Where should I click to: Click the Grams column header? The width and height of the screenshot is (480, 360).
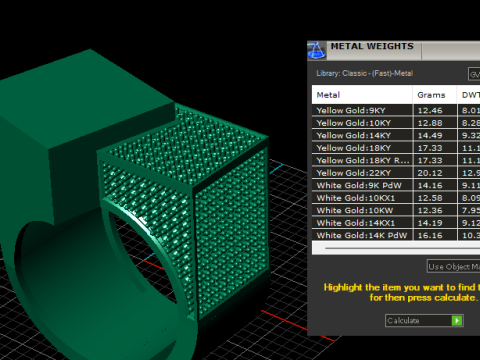(x=435, y=95)
